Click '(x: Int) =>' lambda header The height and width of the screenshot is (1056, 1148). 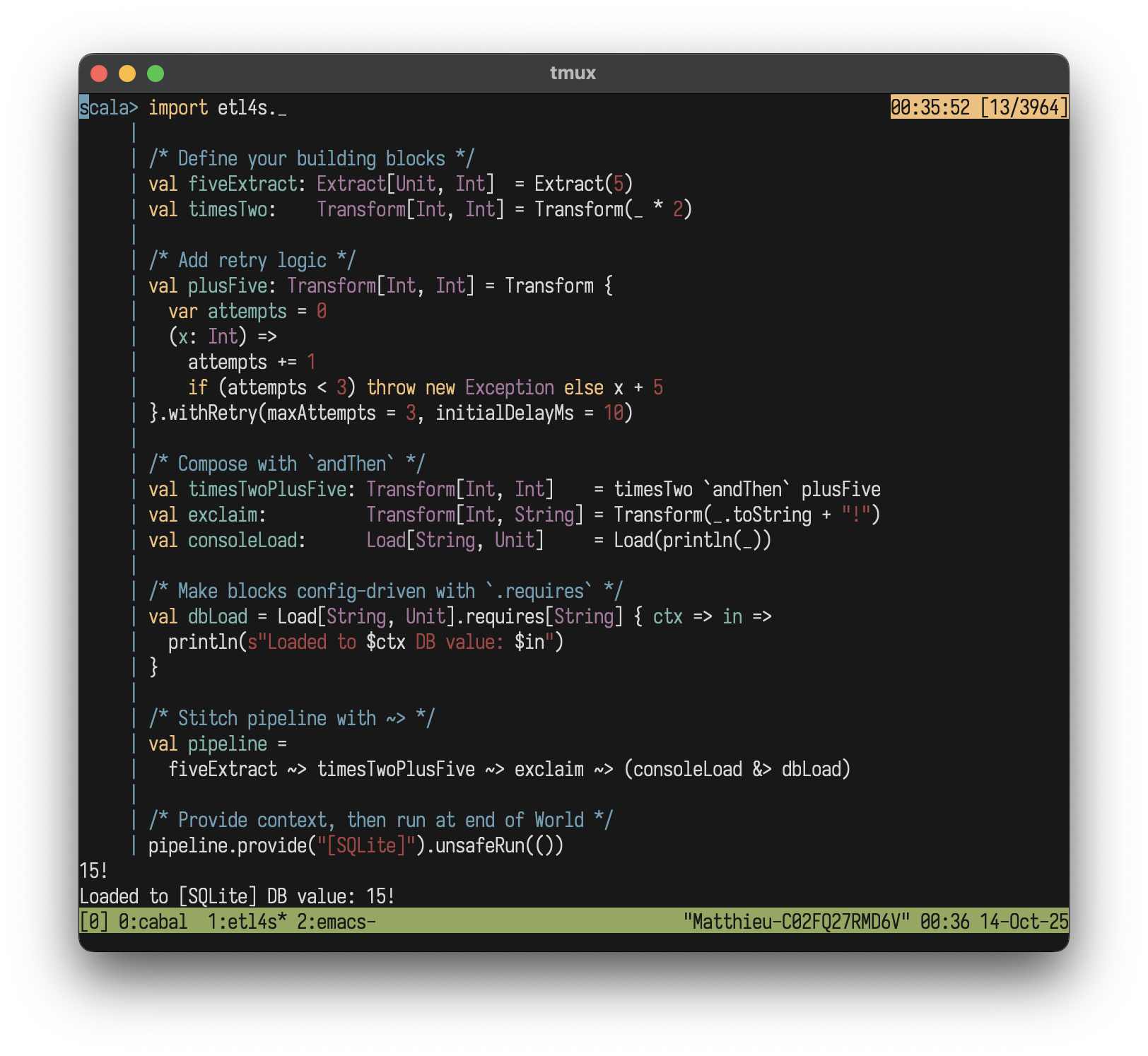pos(223,336)
